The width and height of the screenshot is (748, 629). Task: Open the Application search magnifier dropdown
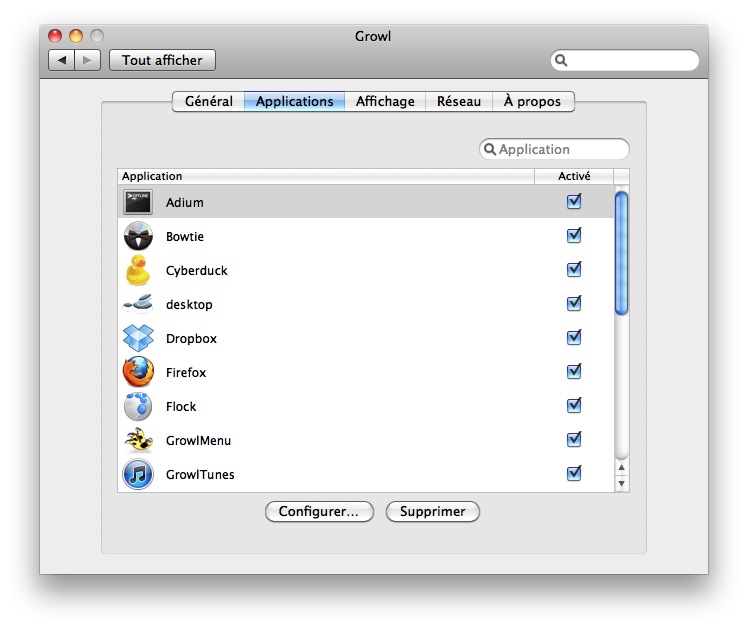point(491,150)
